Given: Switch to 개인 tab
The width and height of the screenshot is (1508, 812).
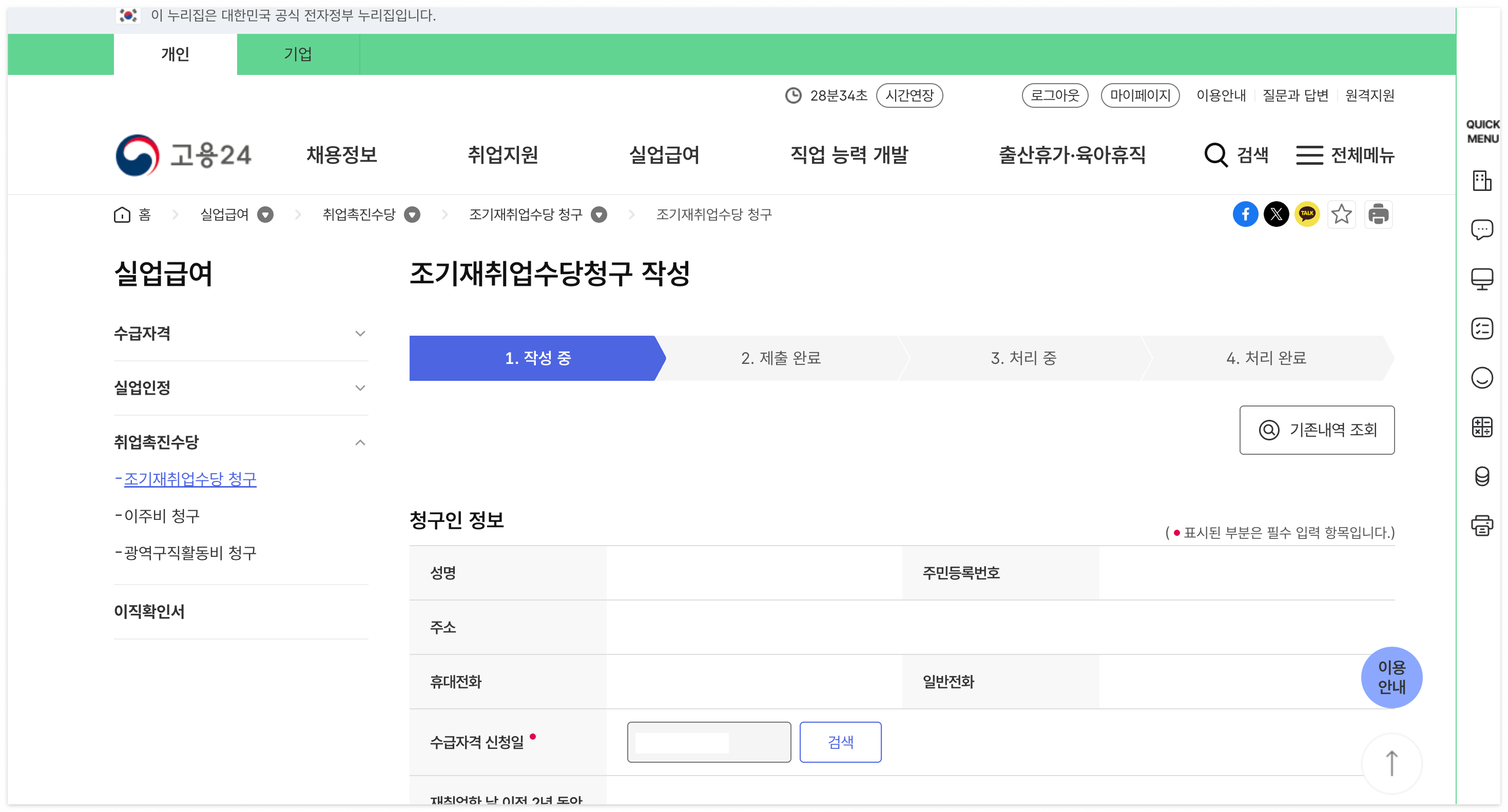Looking at the screenshot, I should [x=175, y=54].
